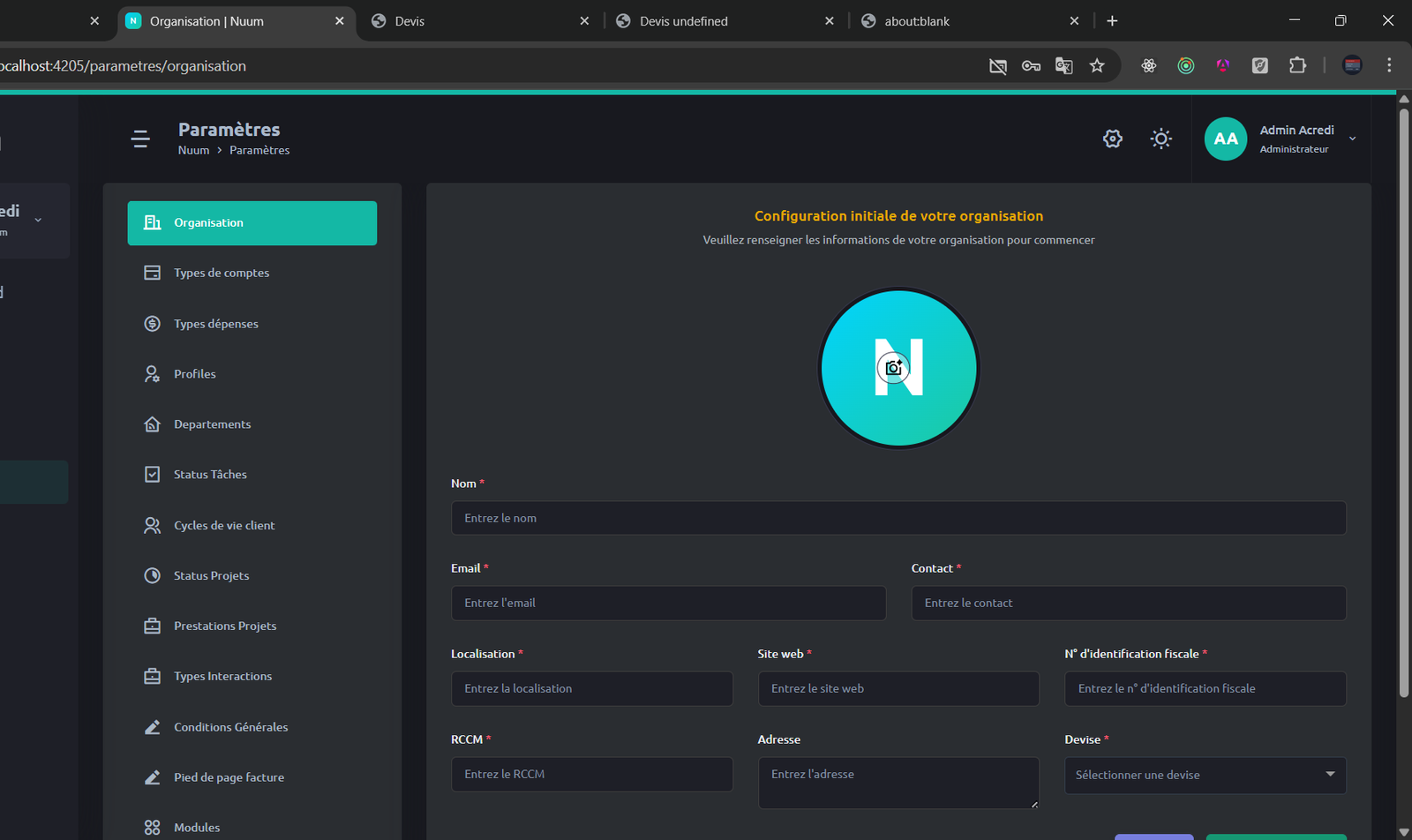Click Nuum breadcrumb link

click(193, 151)
